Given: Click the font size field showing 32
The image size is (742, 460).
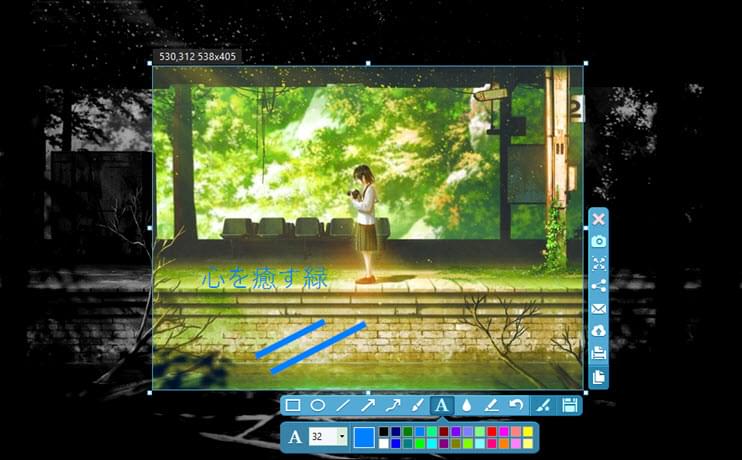Looking at the screenshot, I should coord(322,437).
